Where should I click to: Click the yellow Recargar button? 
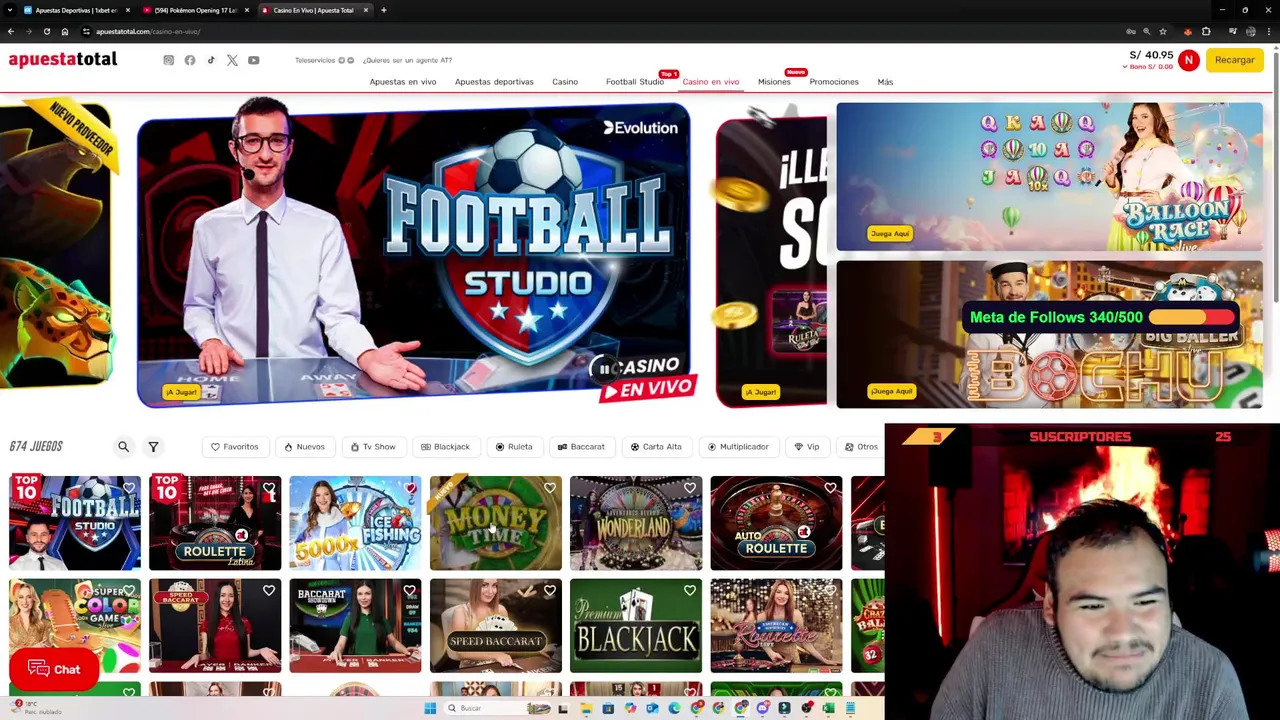pos(1235,60)
